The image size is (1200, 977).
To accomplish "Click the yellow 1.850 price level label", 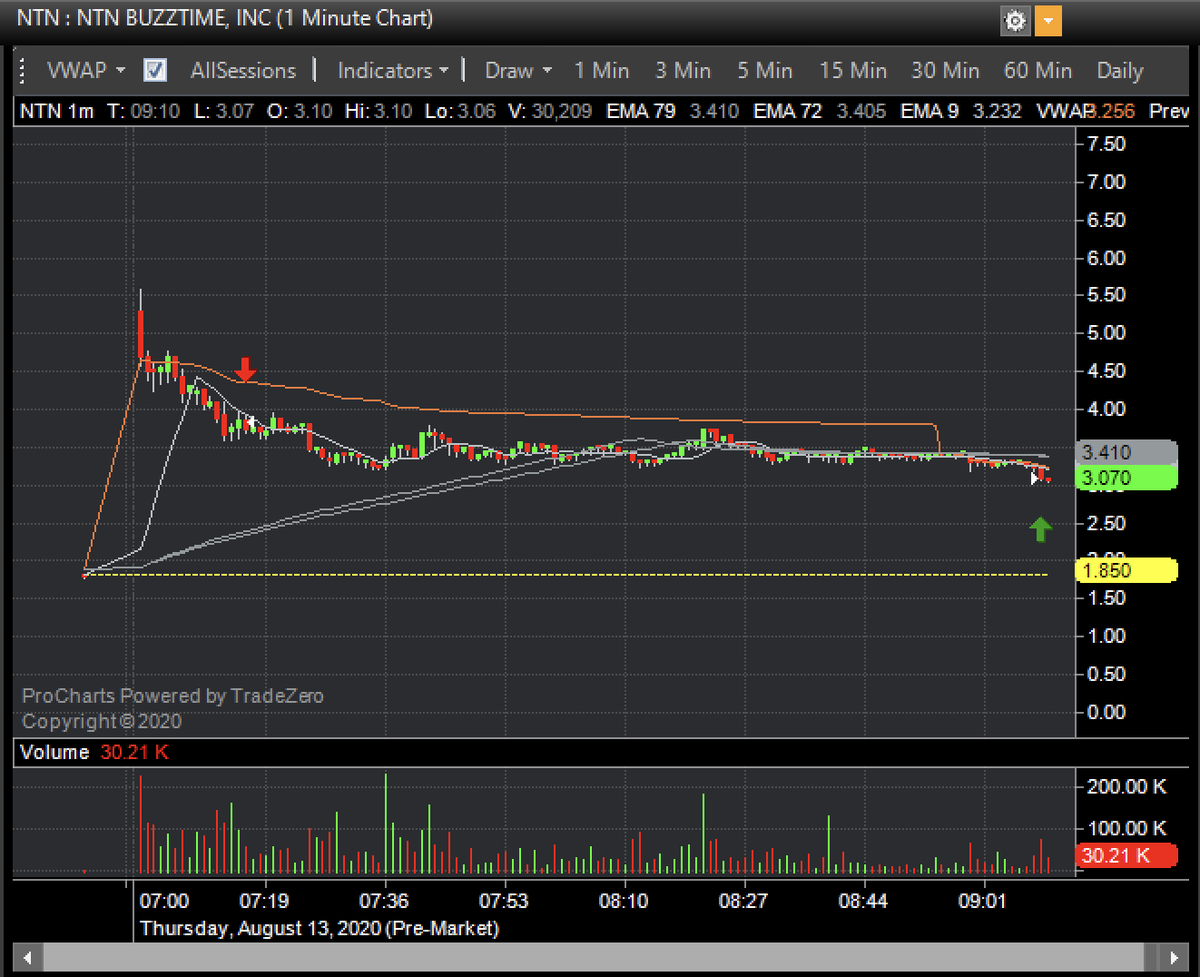I will coord(1124,570).
